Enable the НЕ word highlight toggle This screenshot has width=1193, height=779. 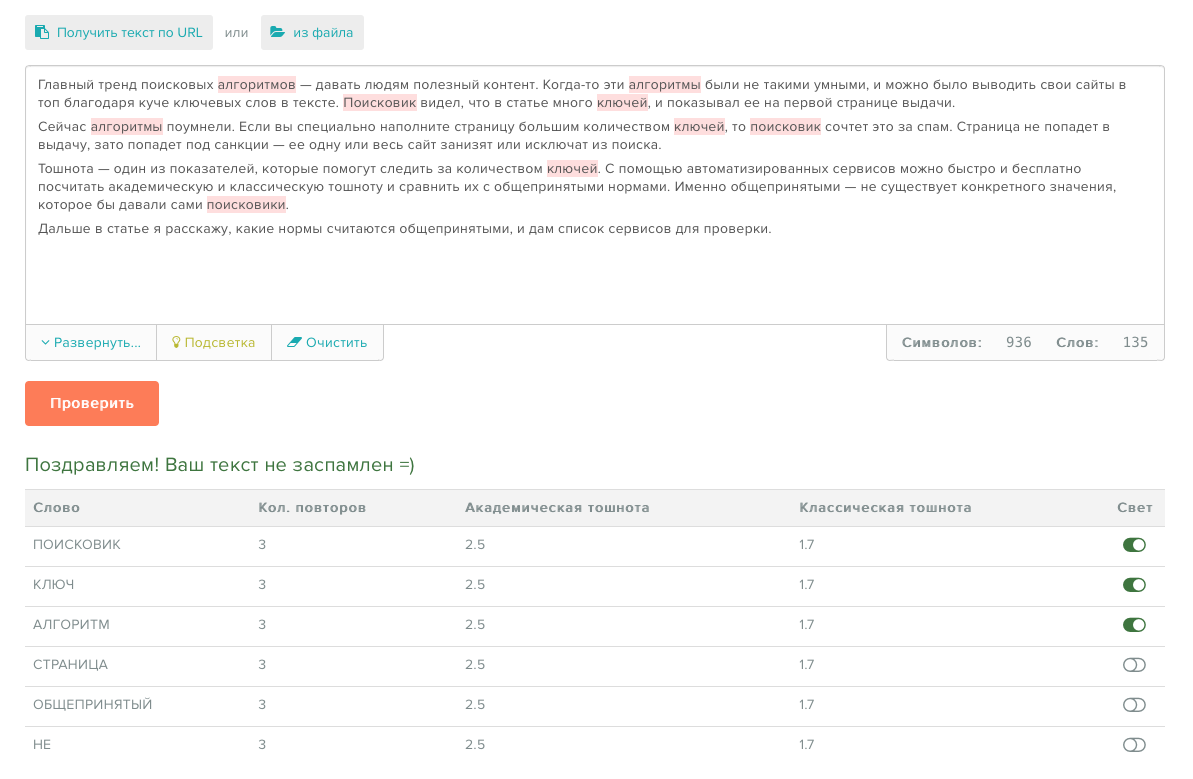[1134, 745]
